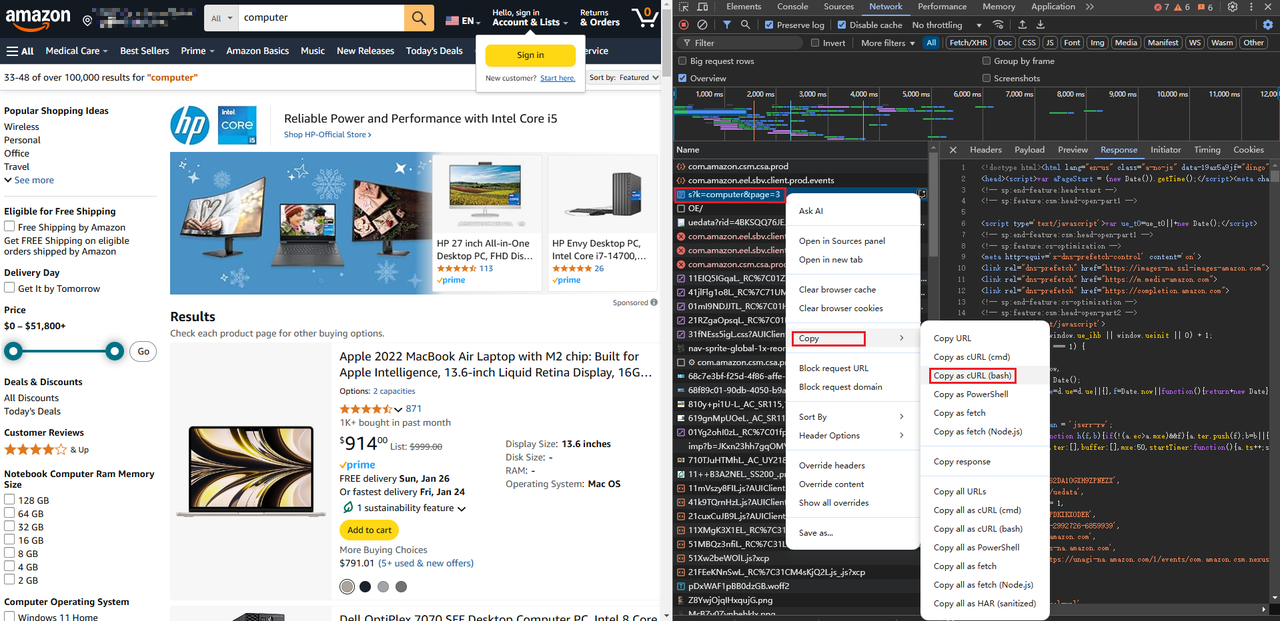Click the record network log button

(x=684, y=25)
